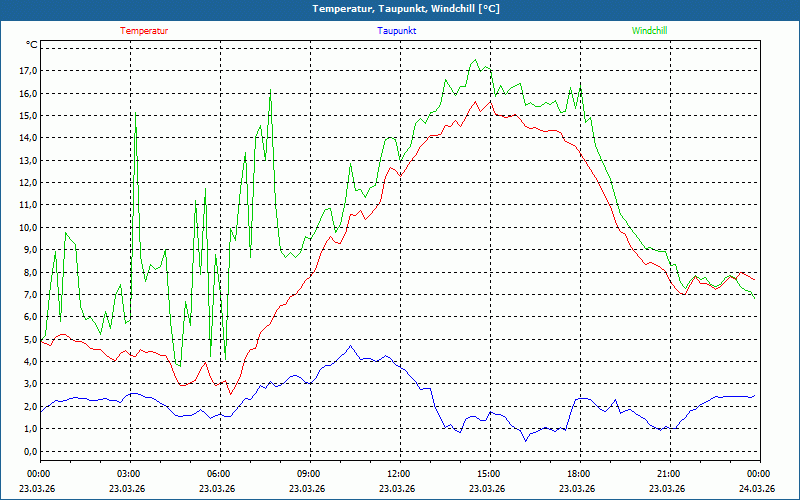Choose the 18:00 time marker

pyautogui.click(x=579, y=474)
